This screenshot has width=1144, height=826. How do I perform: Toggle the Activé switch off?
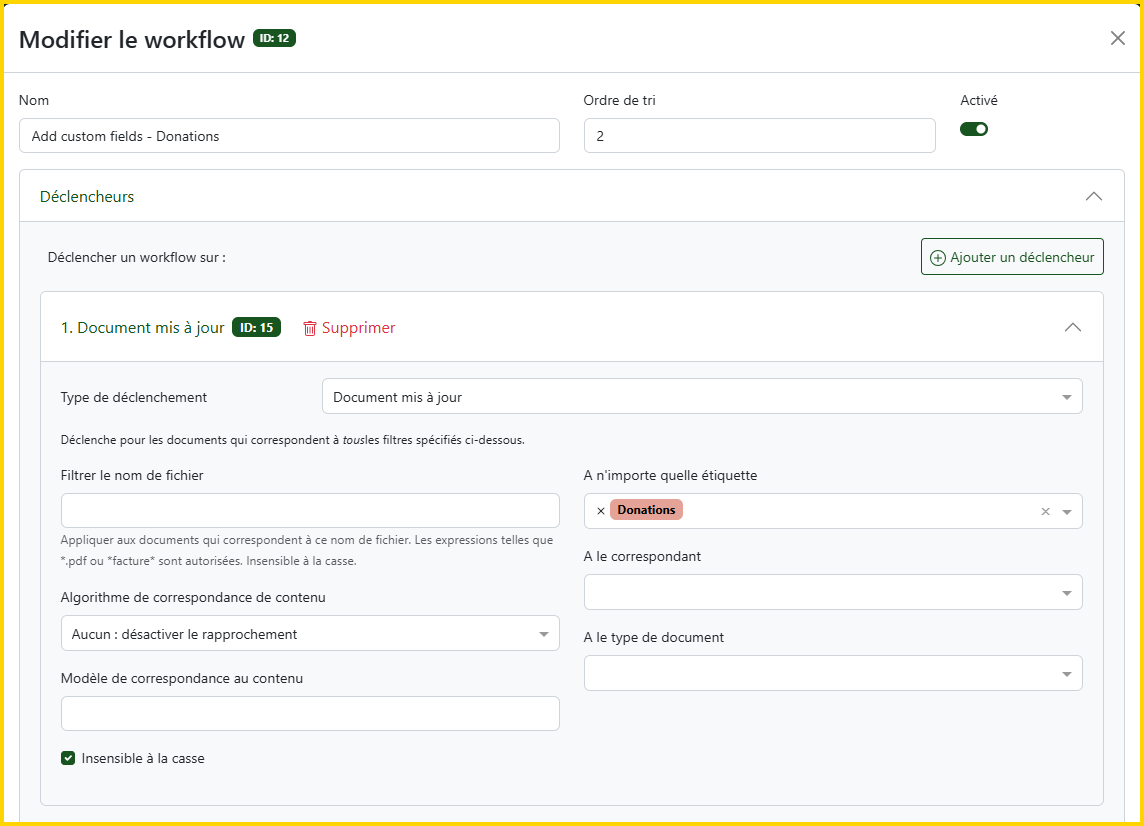[973, 129]
